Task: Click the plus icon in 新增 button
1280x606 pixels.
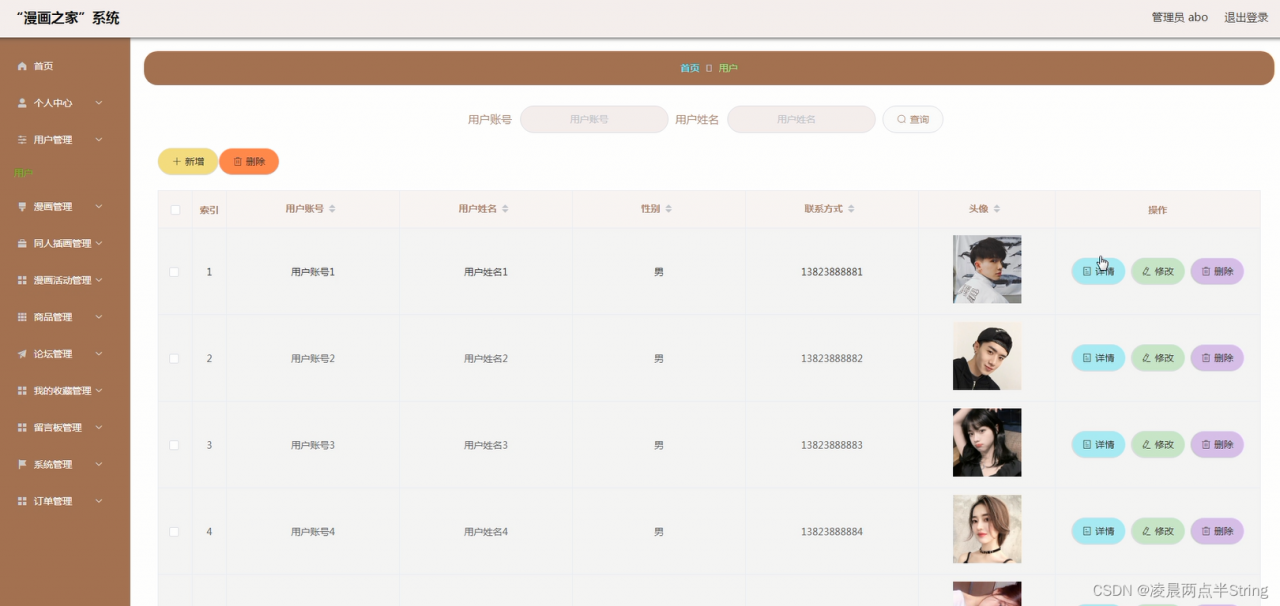Action: click(177, 161)
